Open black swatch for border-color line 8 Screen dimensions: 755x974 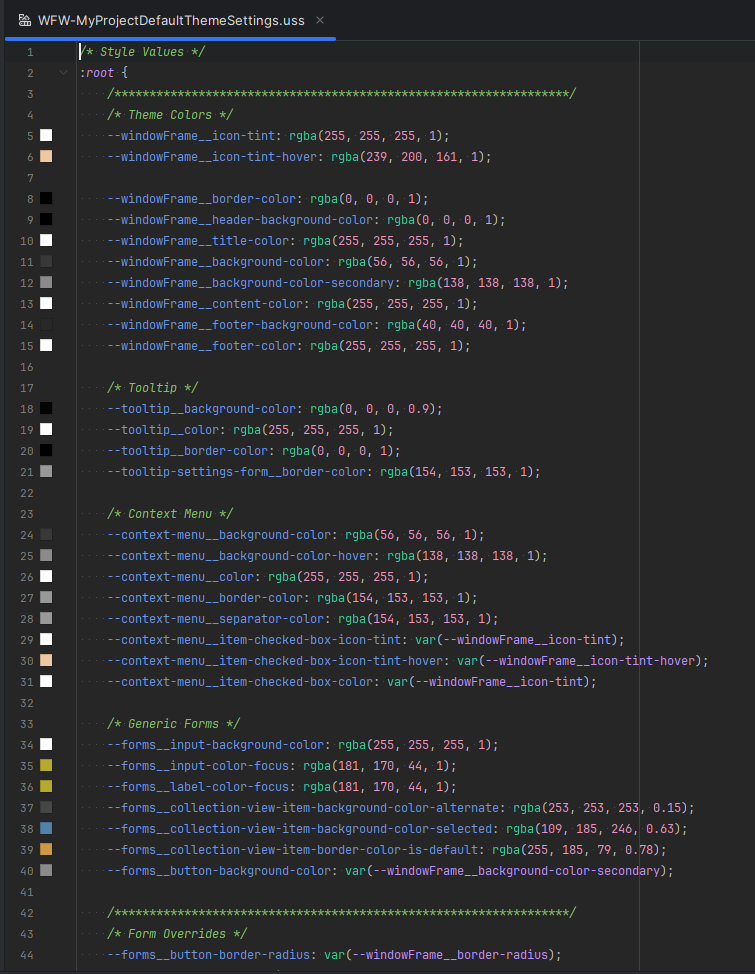[46, 199]
